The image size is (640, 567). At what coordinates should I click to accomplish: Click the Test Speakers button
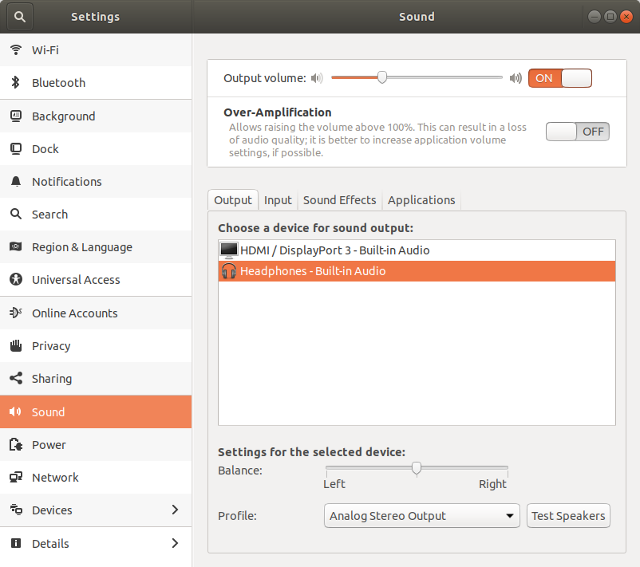click(x=568, y=516)
